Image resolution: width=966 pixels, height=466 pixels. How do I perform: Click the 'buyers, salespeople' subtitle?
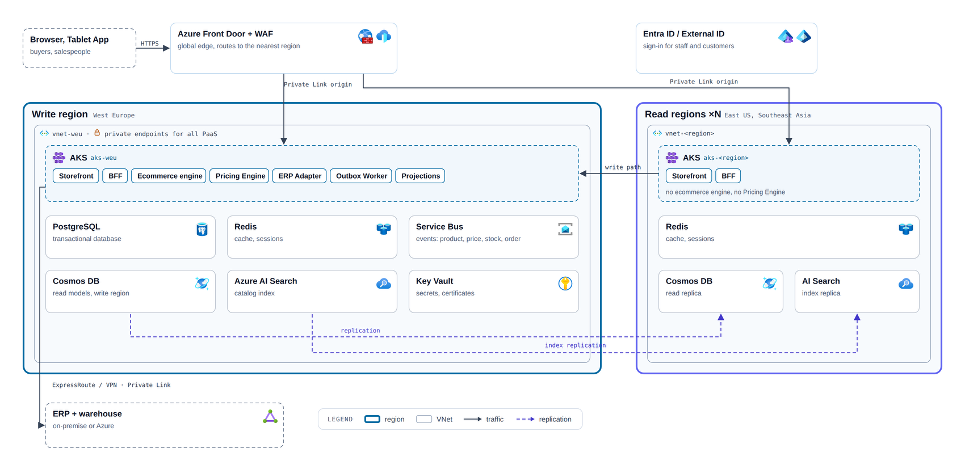(x=60, y=52)
